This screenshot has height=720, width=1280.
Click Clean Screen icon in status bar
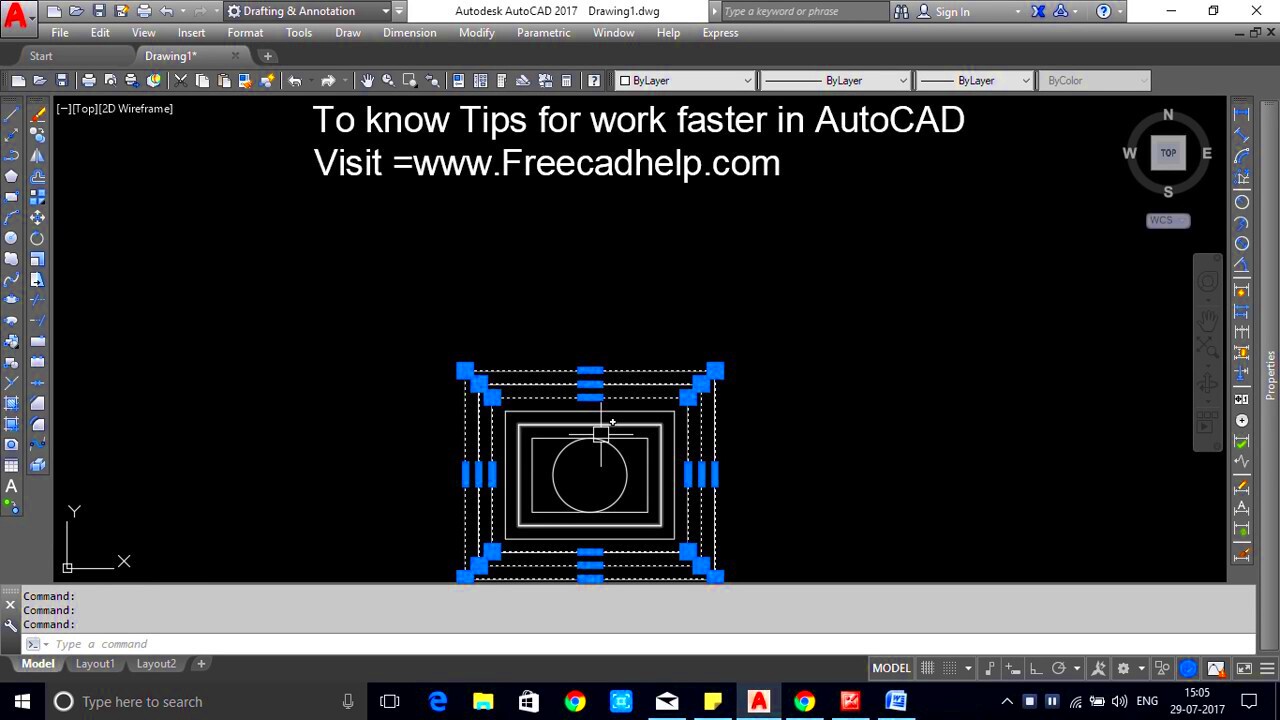pyautogui.click(x=1244, y=668)
